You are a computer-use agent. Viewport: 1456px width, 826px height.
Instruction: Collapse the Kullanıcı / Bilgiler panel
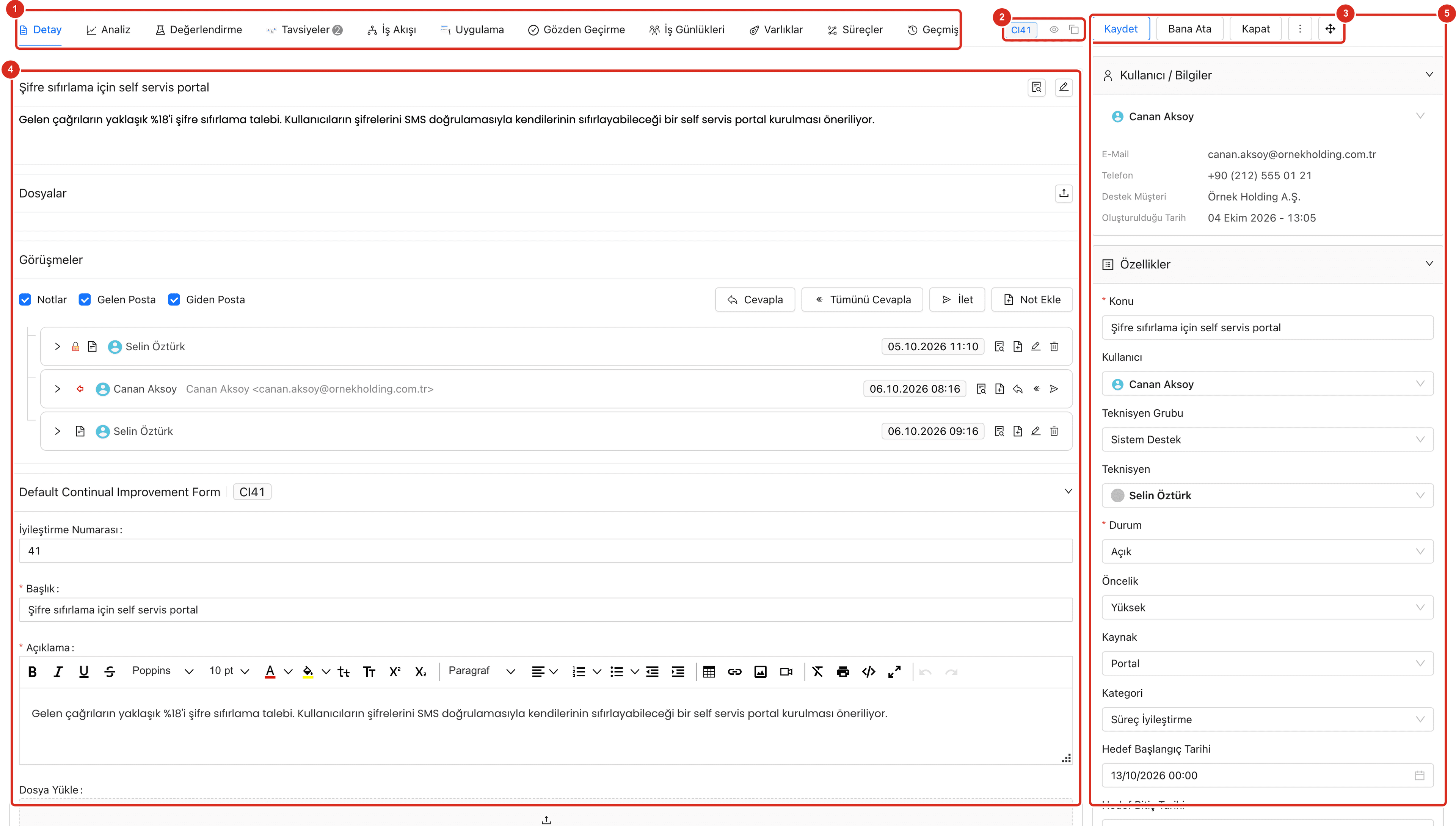tap(1429, 75)
